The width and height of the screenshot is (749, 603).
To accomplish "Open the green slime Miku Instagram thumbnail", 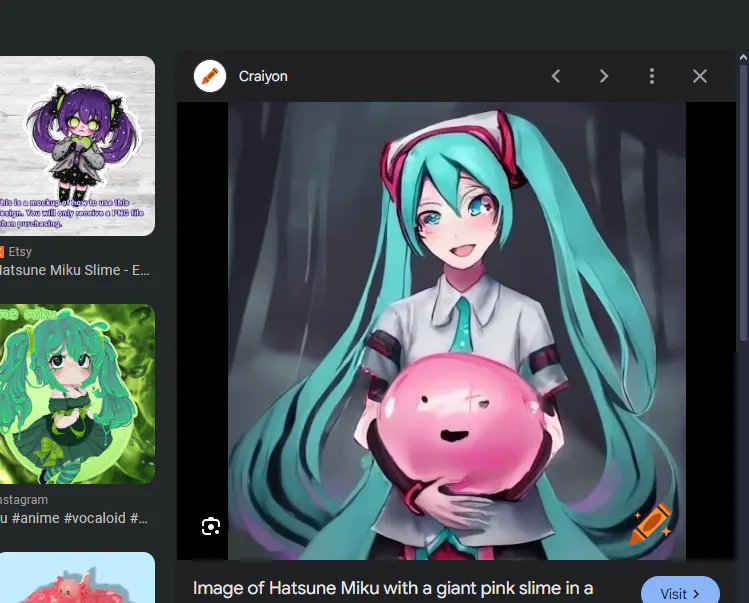I will (x=76, y=394).
